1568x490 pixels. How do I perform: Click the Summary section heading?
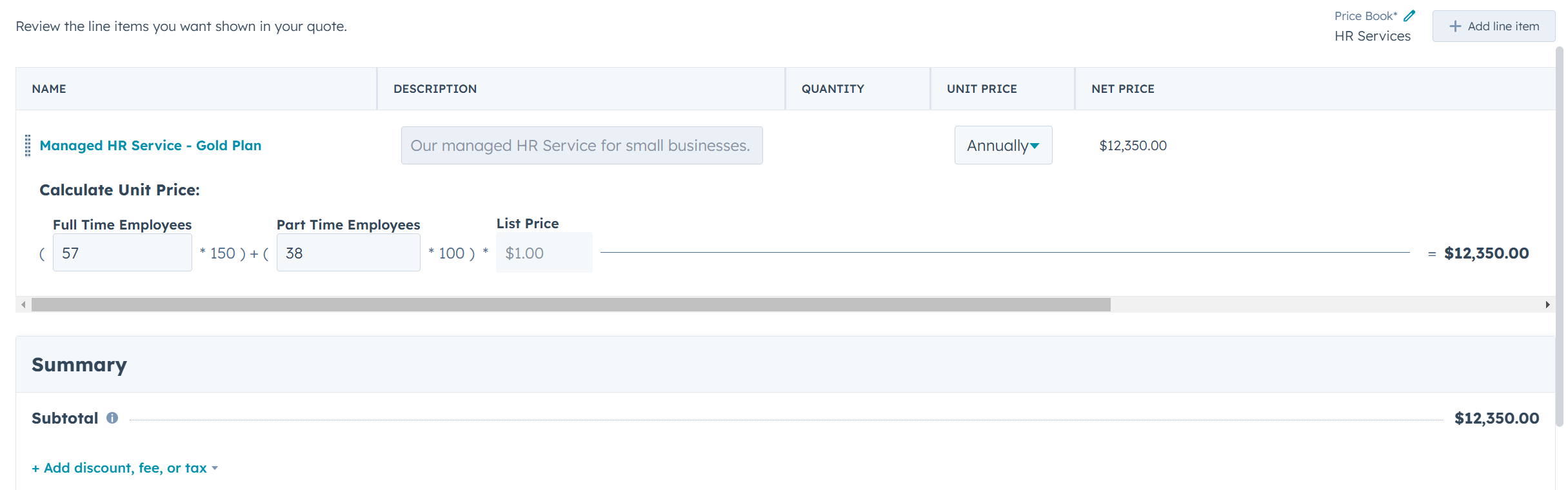click(79, 364)
